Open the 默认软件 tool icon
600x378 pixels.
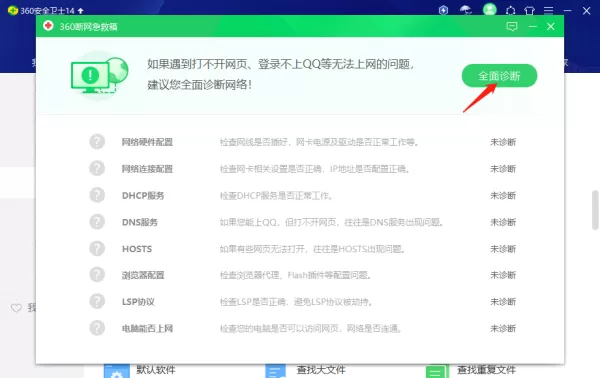[x=117, y=371]
